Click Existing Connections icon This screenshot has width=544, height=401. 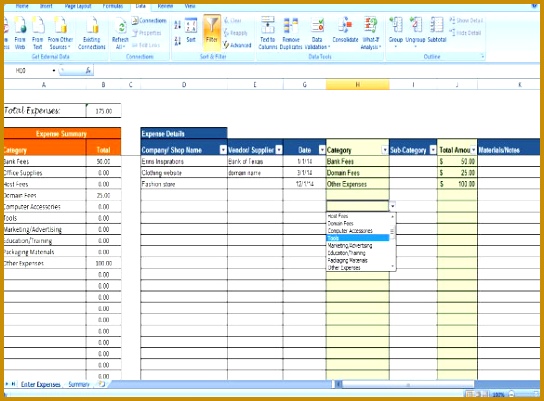pyautogui.click(x=92, y=33)
